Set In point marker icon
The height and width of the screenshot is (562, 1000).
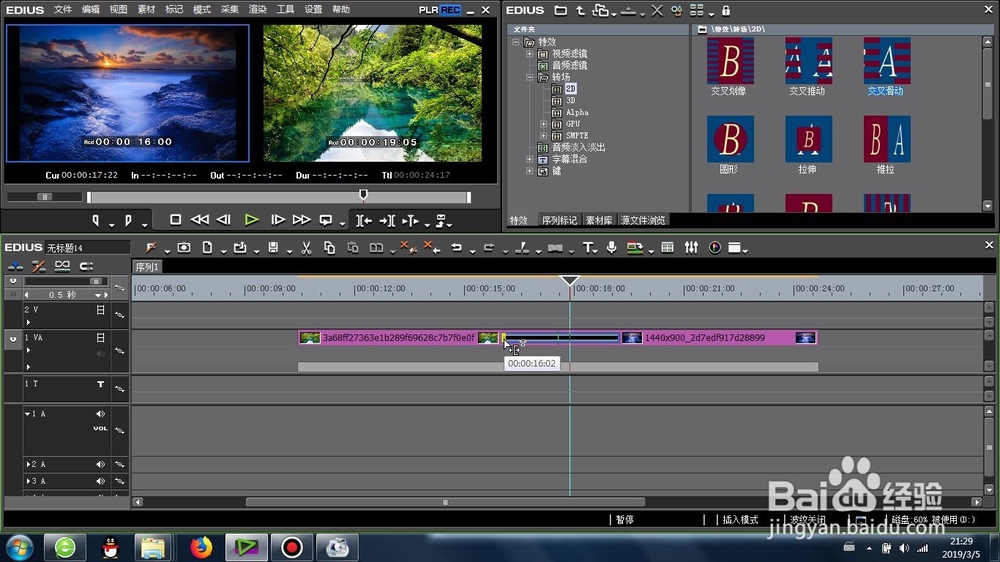96,220
